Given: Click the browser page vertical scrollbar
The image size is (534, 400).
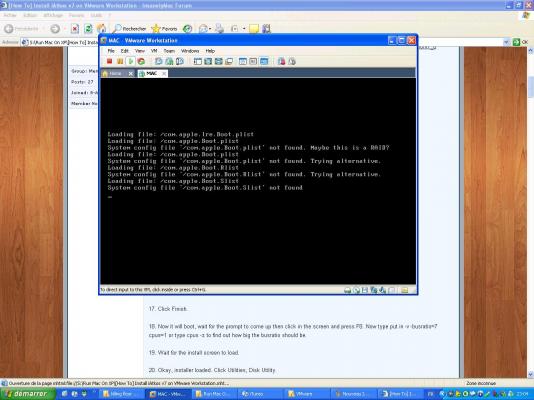Looking at the screenshot, I should [530, 212].
